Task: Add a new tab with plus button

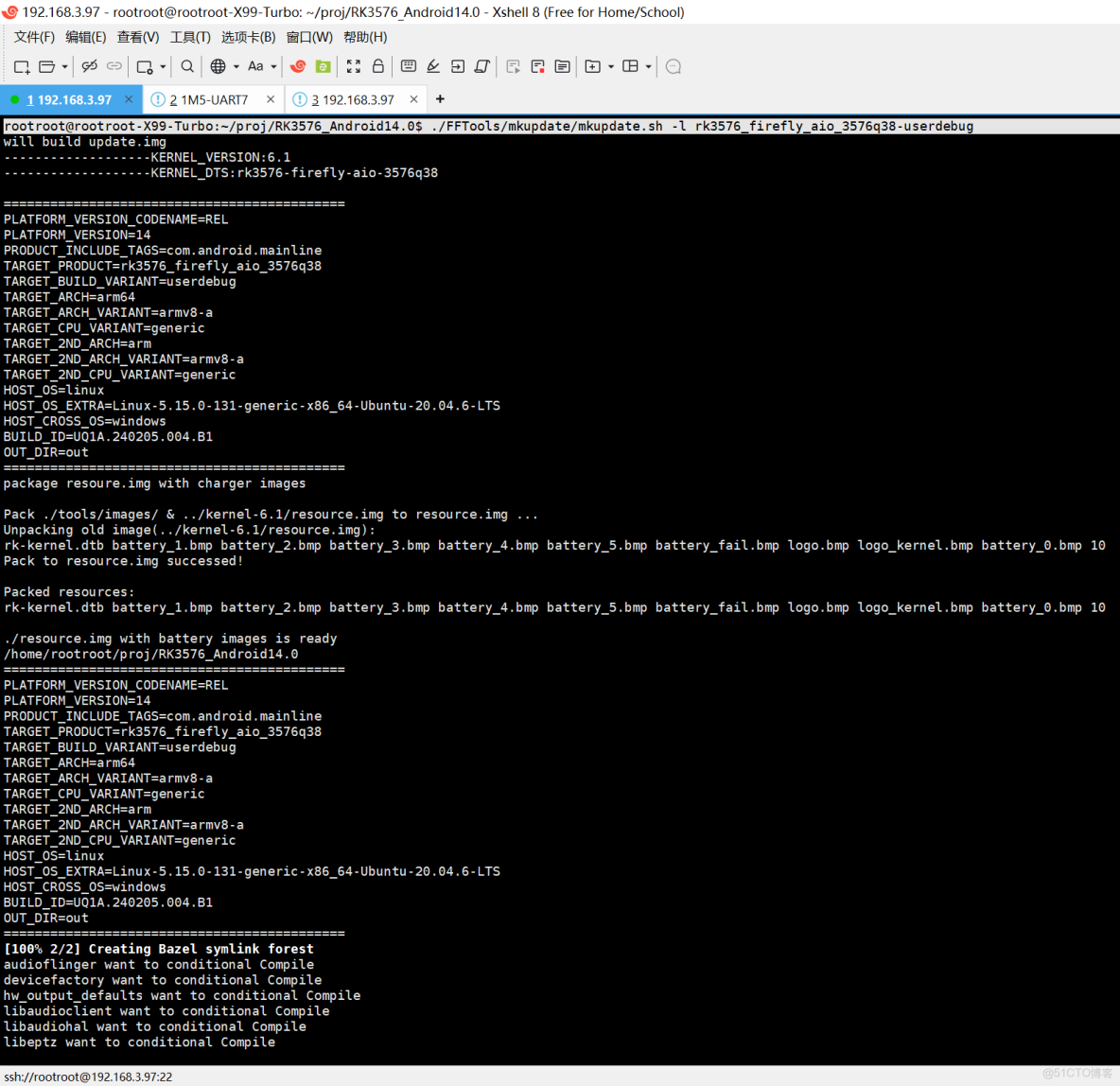Action: coord(440,99)
